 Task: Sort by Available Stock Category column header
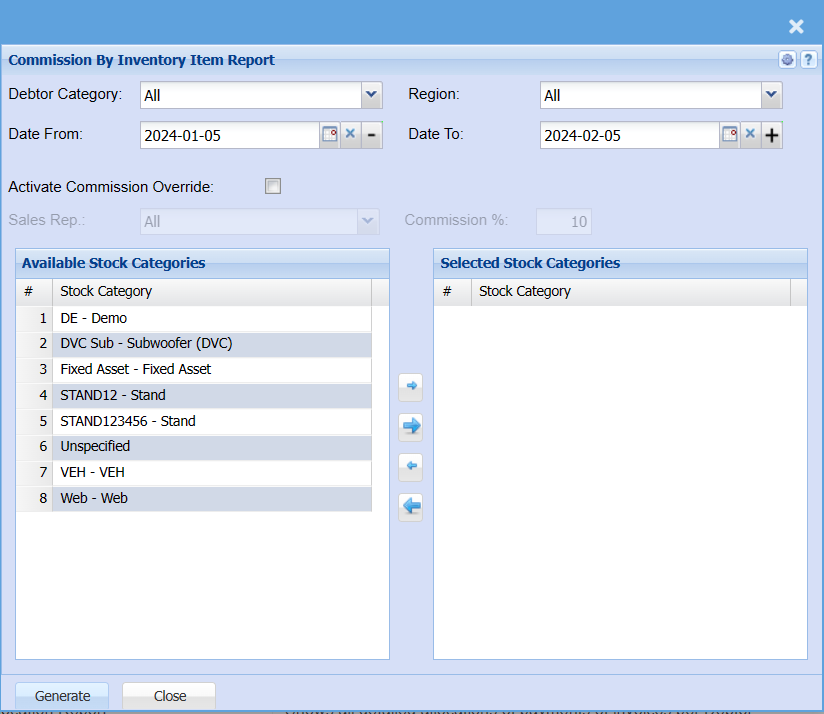pyautogui.click(x=210, y=291)
